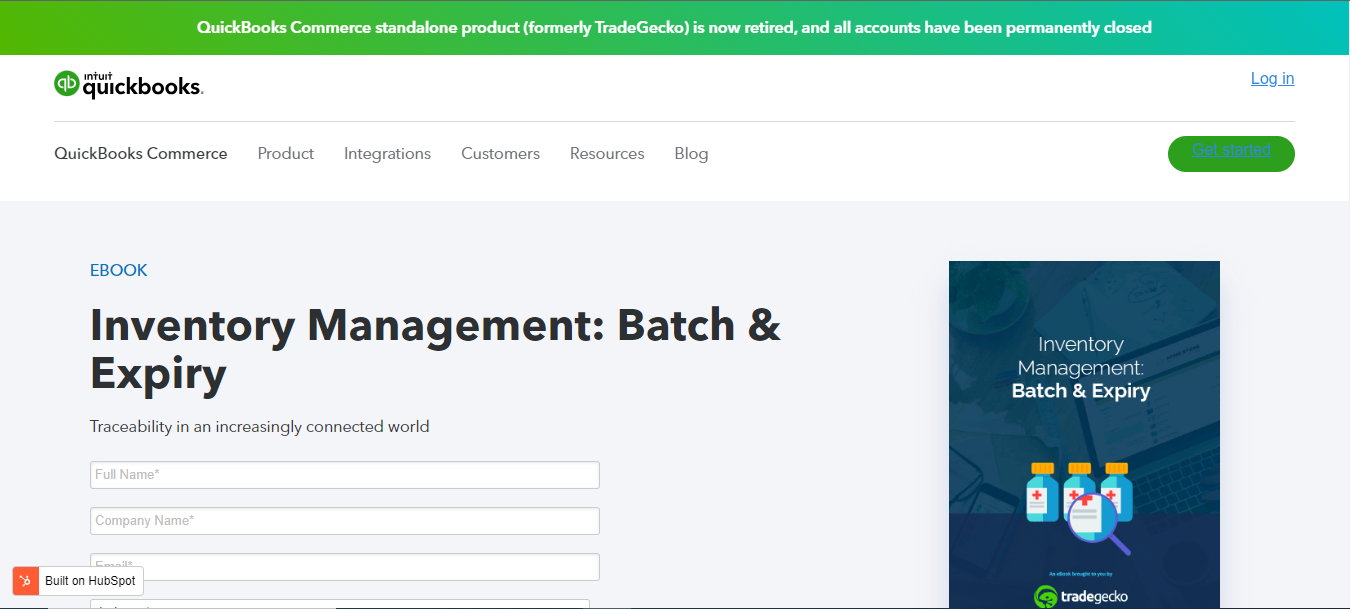Open the Resources menu
1350x609 pixels.
click(607, 153)
